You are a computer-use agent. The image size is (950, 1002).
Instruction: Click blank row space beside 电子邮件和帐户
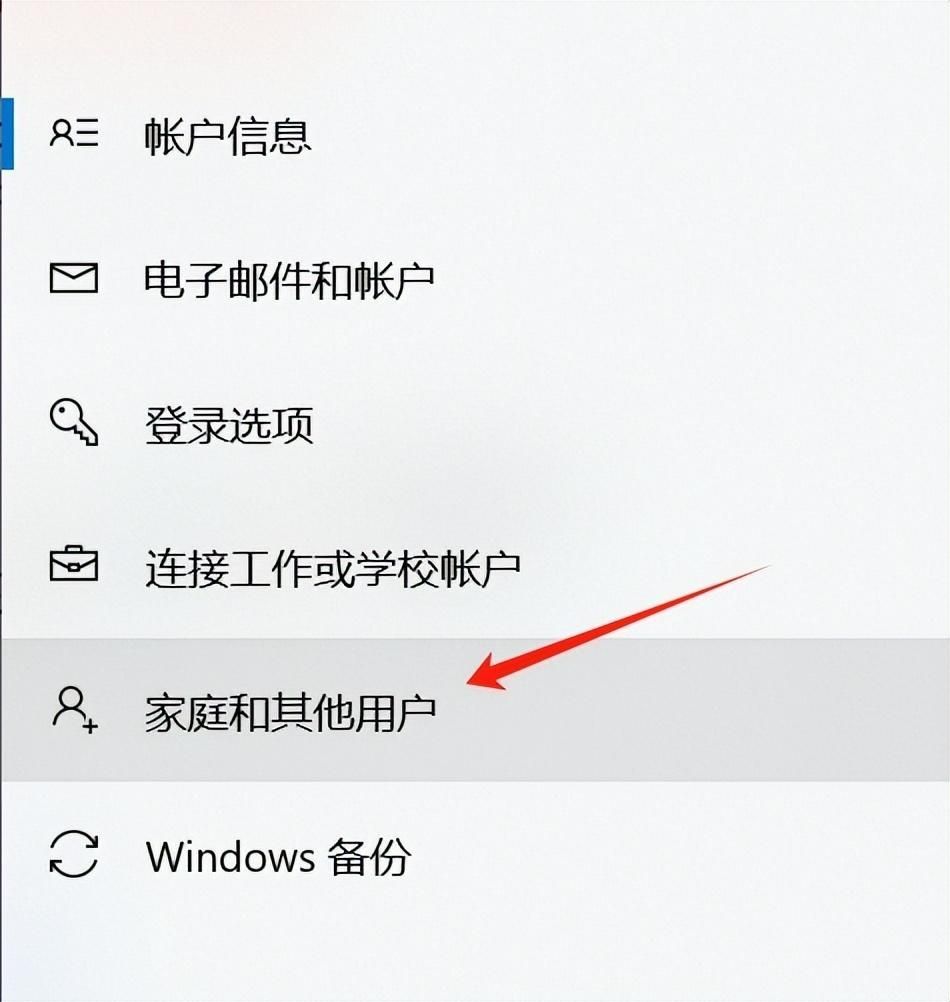(692, 280)
